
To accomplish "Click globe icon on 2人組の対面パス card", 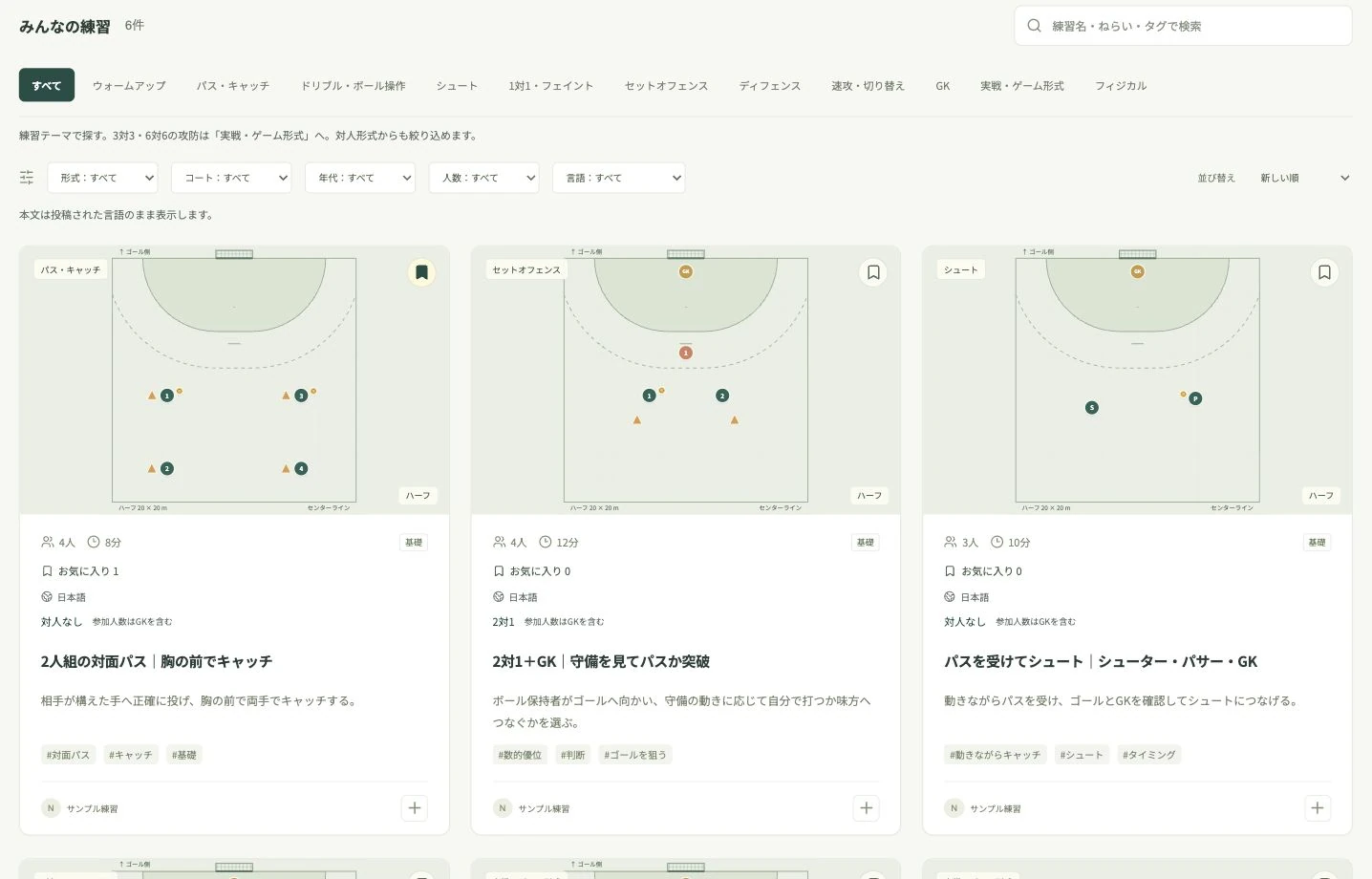I will 47,597.
